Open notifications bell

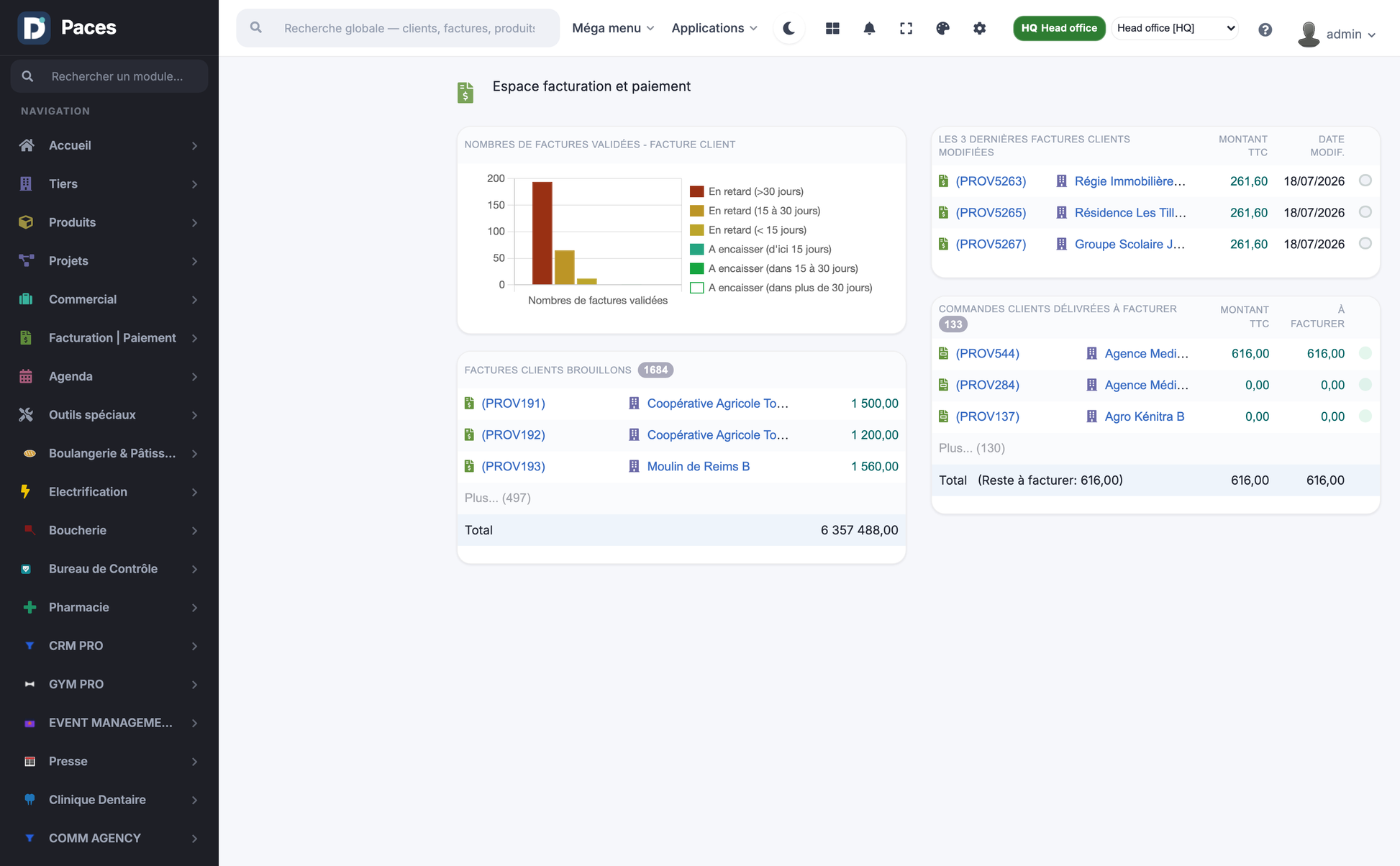(x=869, y=28)
